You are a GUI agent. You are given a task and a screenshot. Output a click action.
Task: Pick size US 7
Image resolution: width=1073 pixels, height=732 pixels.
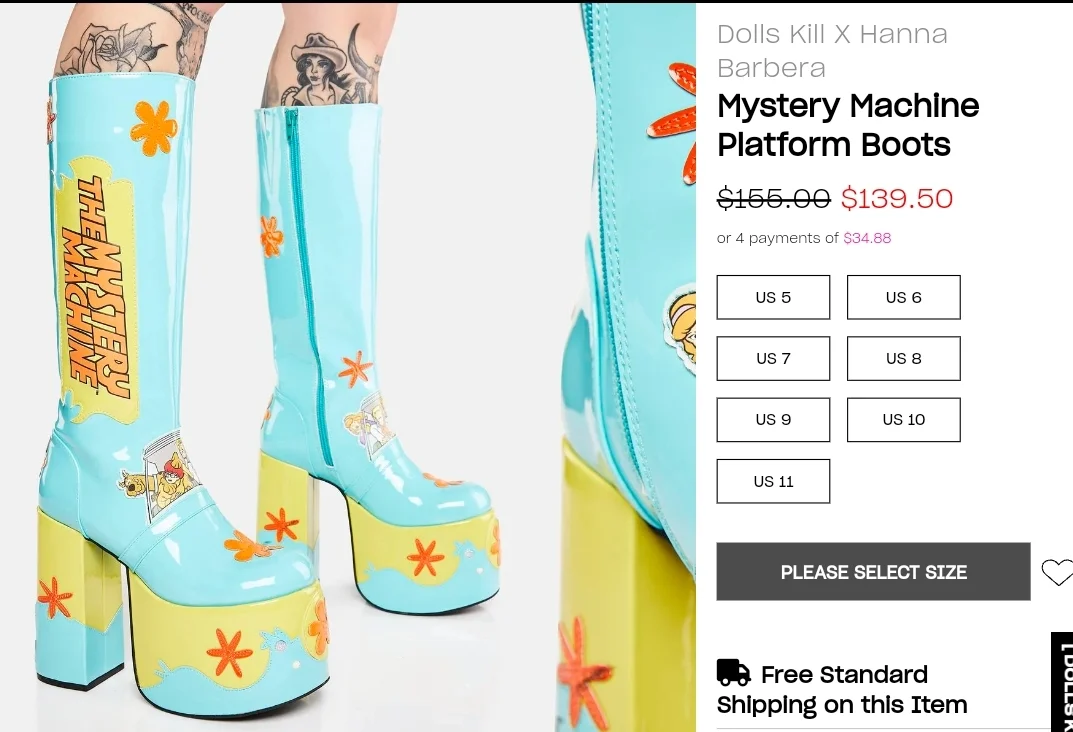[x=773, y=358]
